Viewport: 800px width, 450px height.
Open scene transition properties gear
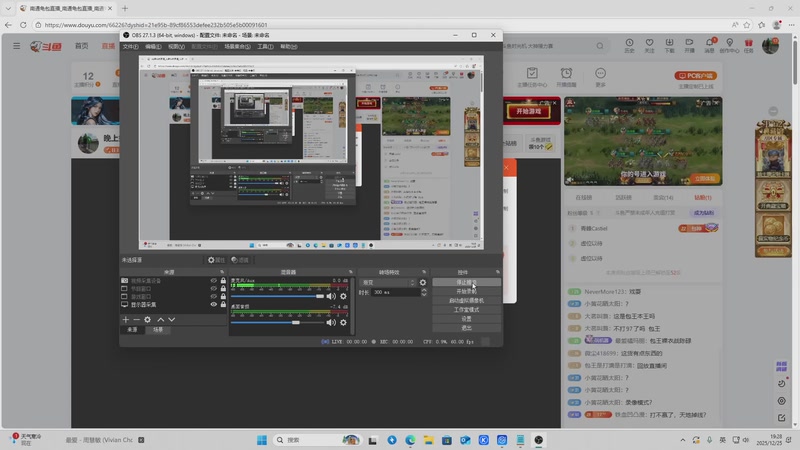coord(422,282)
